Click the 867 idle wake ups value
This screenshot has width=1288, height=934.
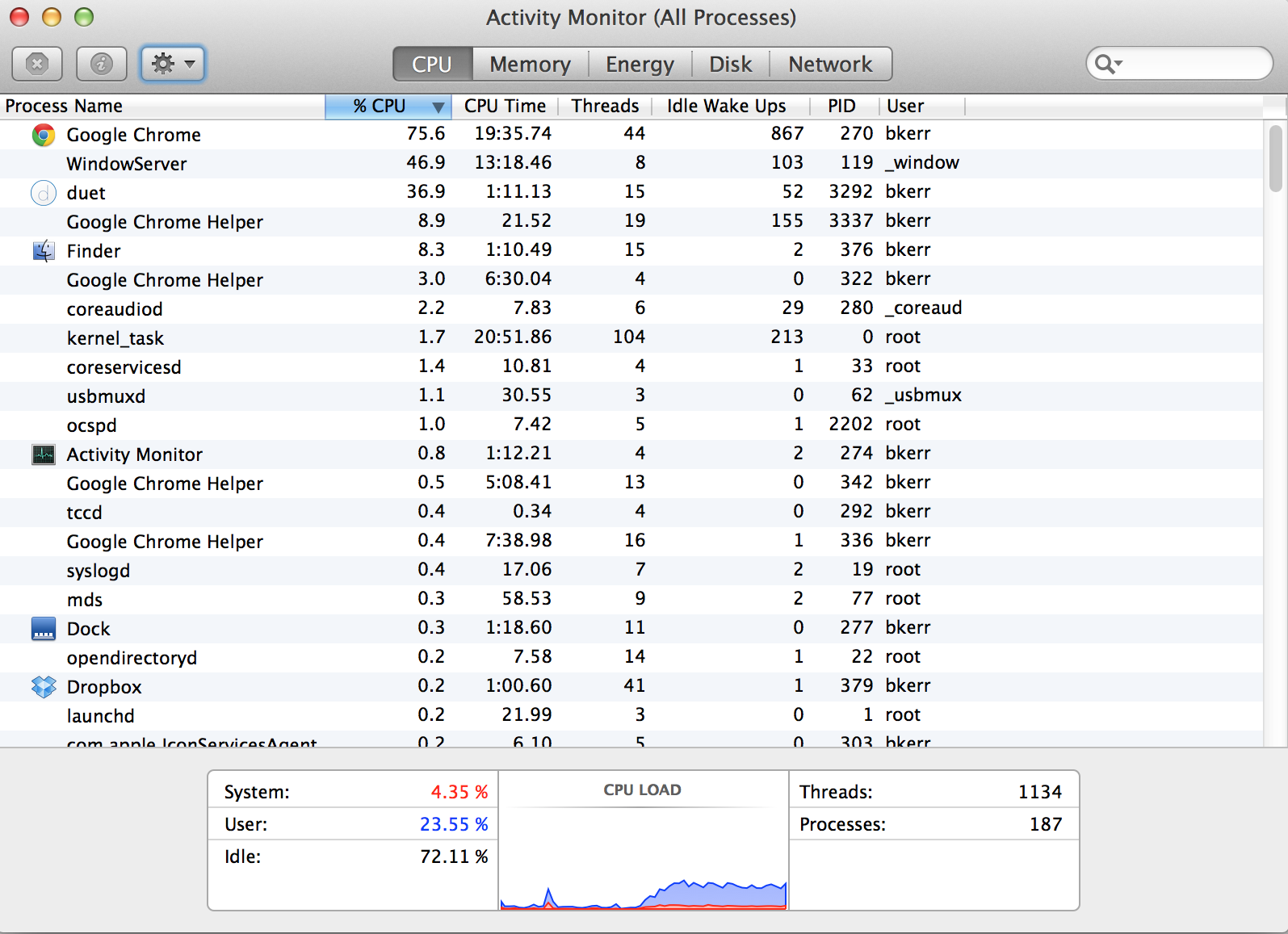click(x=787, y=133)
